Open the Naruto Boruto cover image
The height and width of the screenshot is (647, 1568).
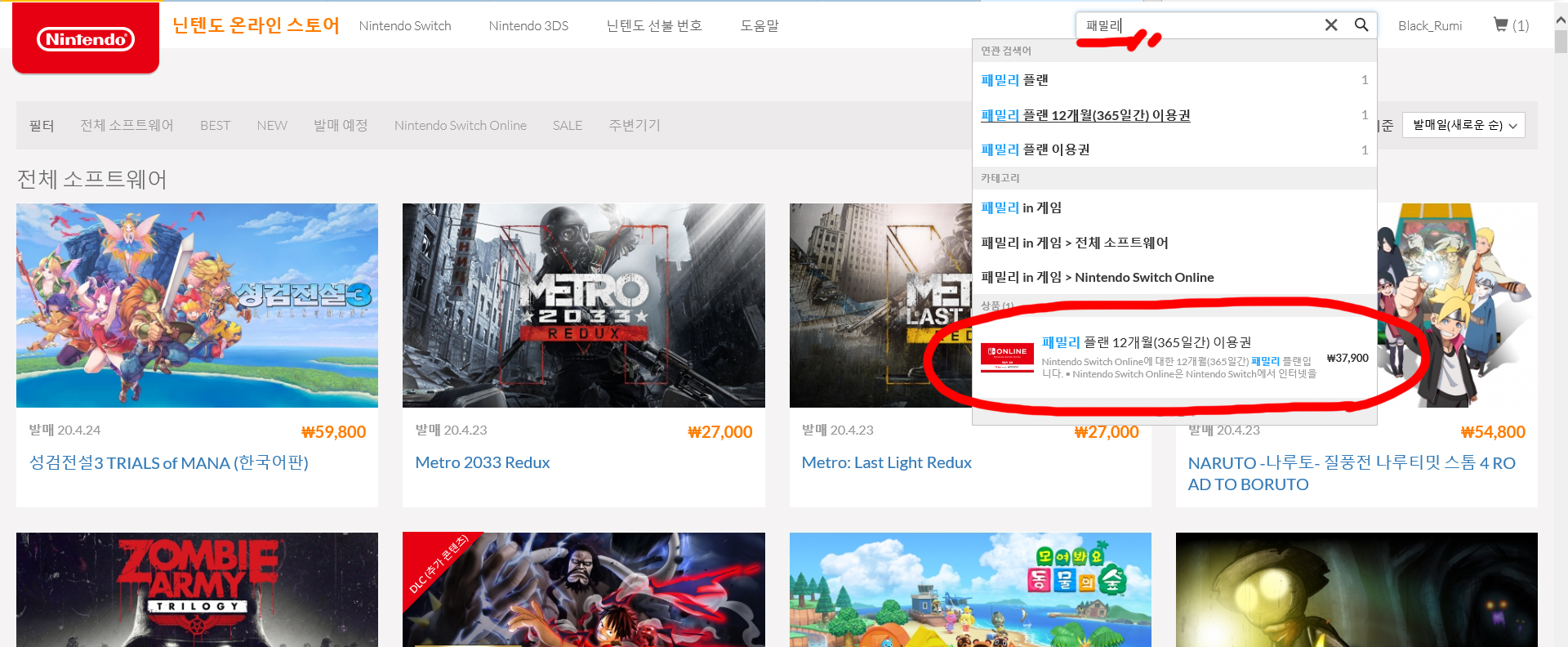(x=1458, y=306)
